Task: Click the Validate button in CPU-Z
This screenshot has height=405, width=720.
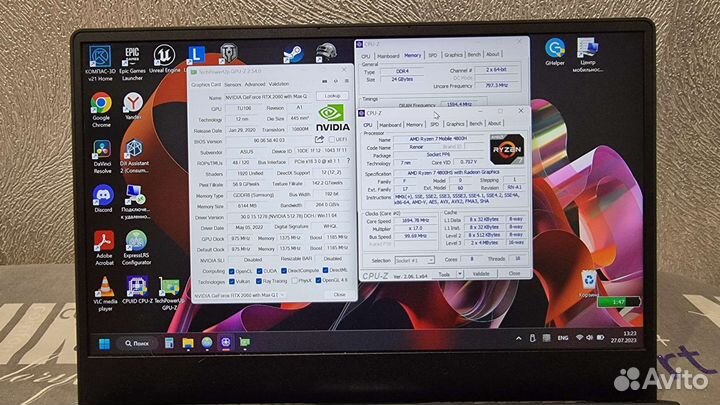Action: [481, 274]
